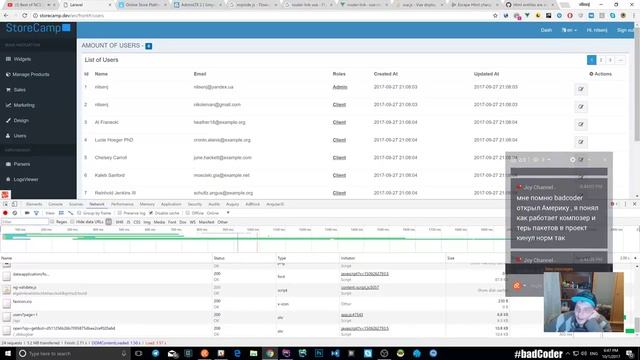This screenshot has width=640, height=360.
Task: Bookmark page with star icon
Action: 495,16
